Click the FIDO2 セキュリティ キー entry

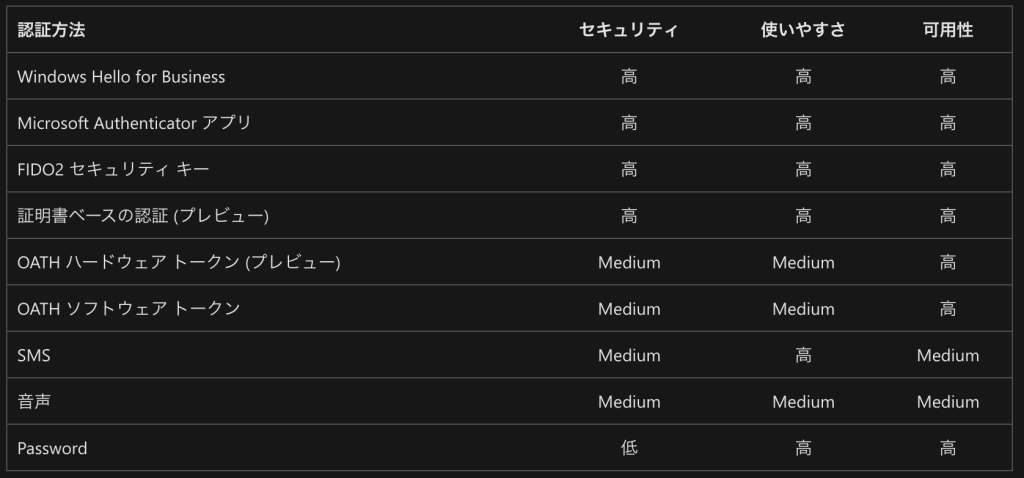tap(113, 169)
